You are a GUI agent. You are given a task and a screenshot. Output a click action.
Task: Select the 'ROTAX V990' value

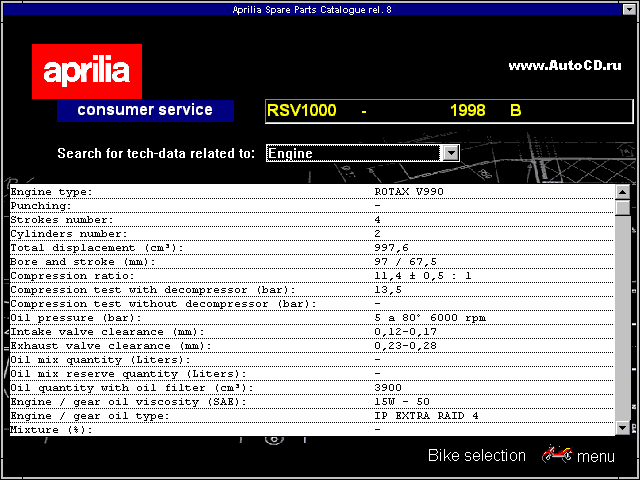coord(409,191)
